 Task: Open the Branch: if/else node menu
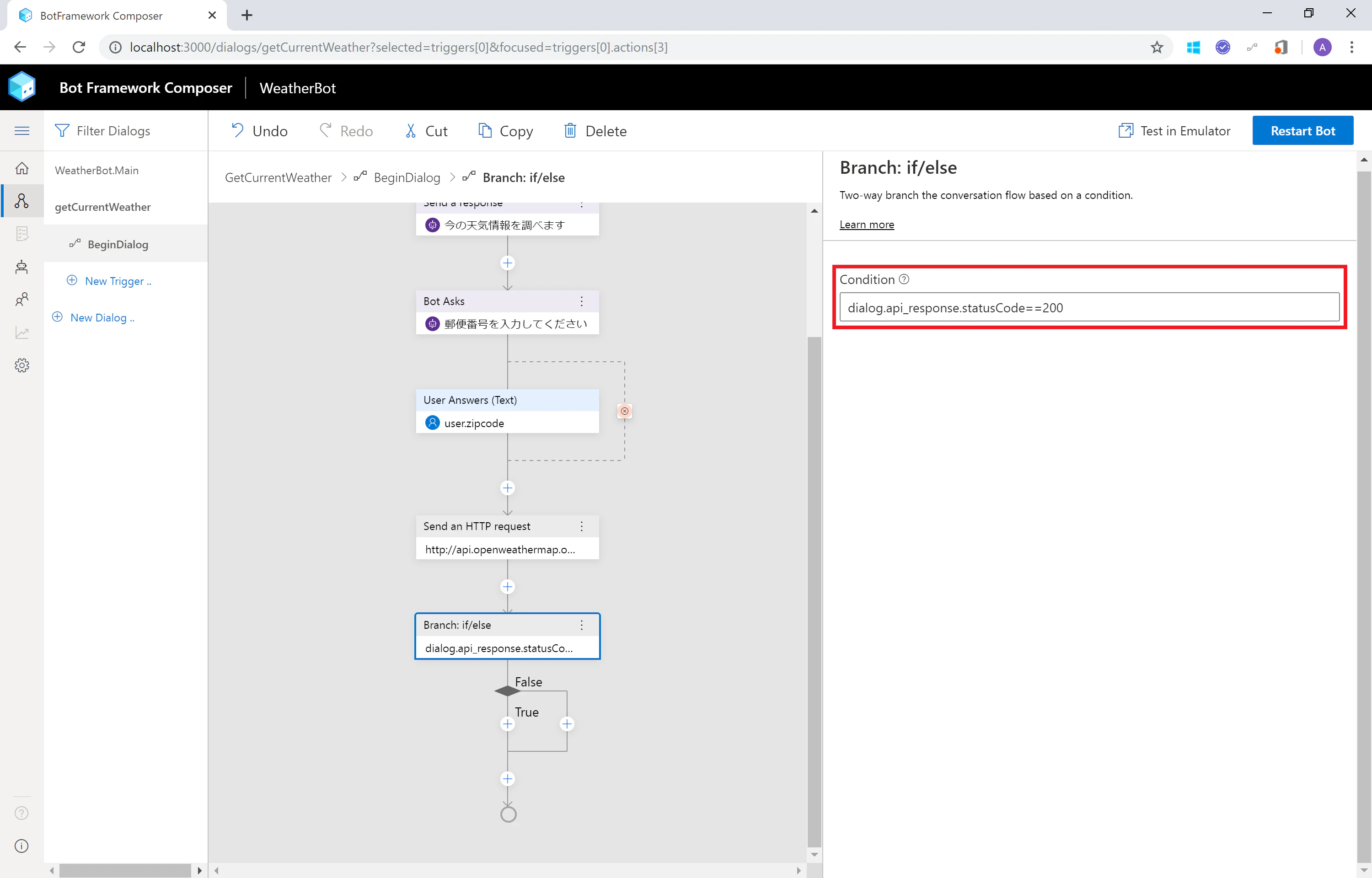coord(581,626)
